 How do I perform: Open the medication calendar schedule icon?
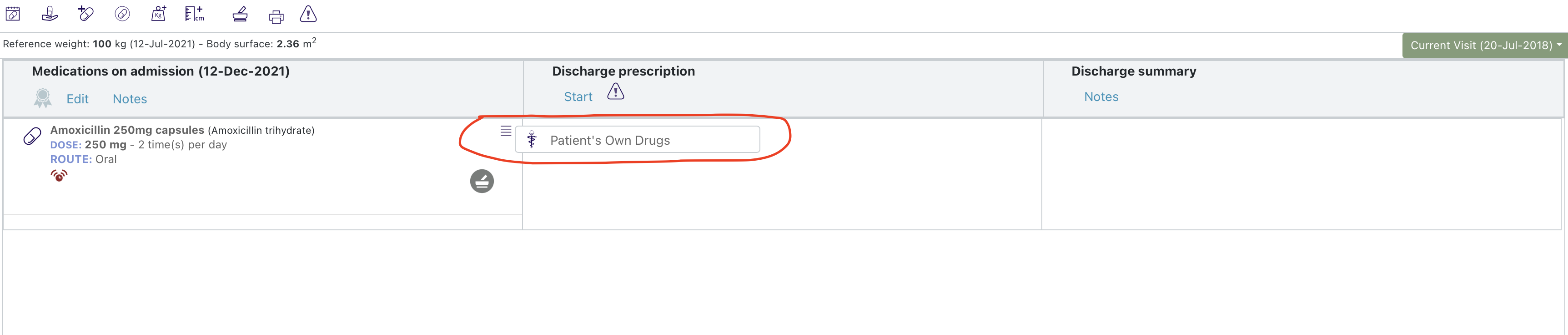[13, 13]
